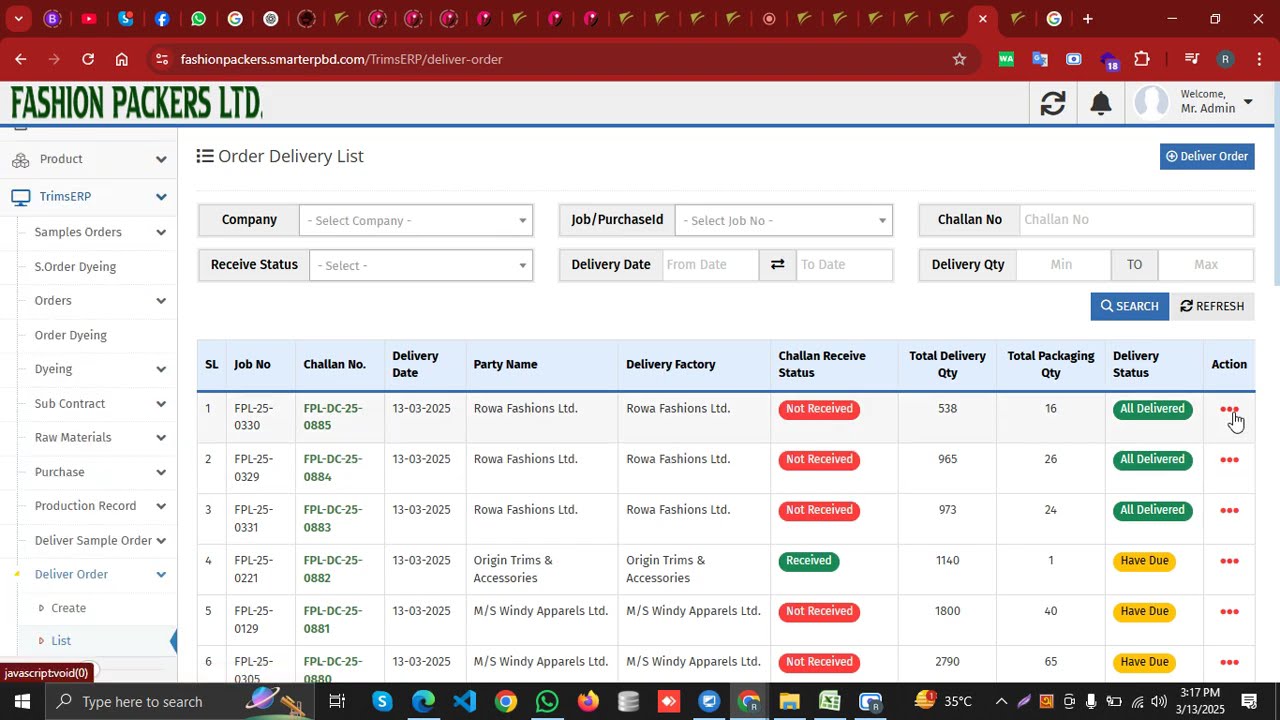The height and width of the screenshot is (720, 1280).
Task: Click the browser reload icon
Action: [88, 59]
